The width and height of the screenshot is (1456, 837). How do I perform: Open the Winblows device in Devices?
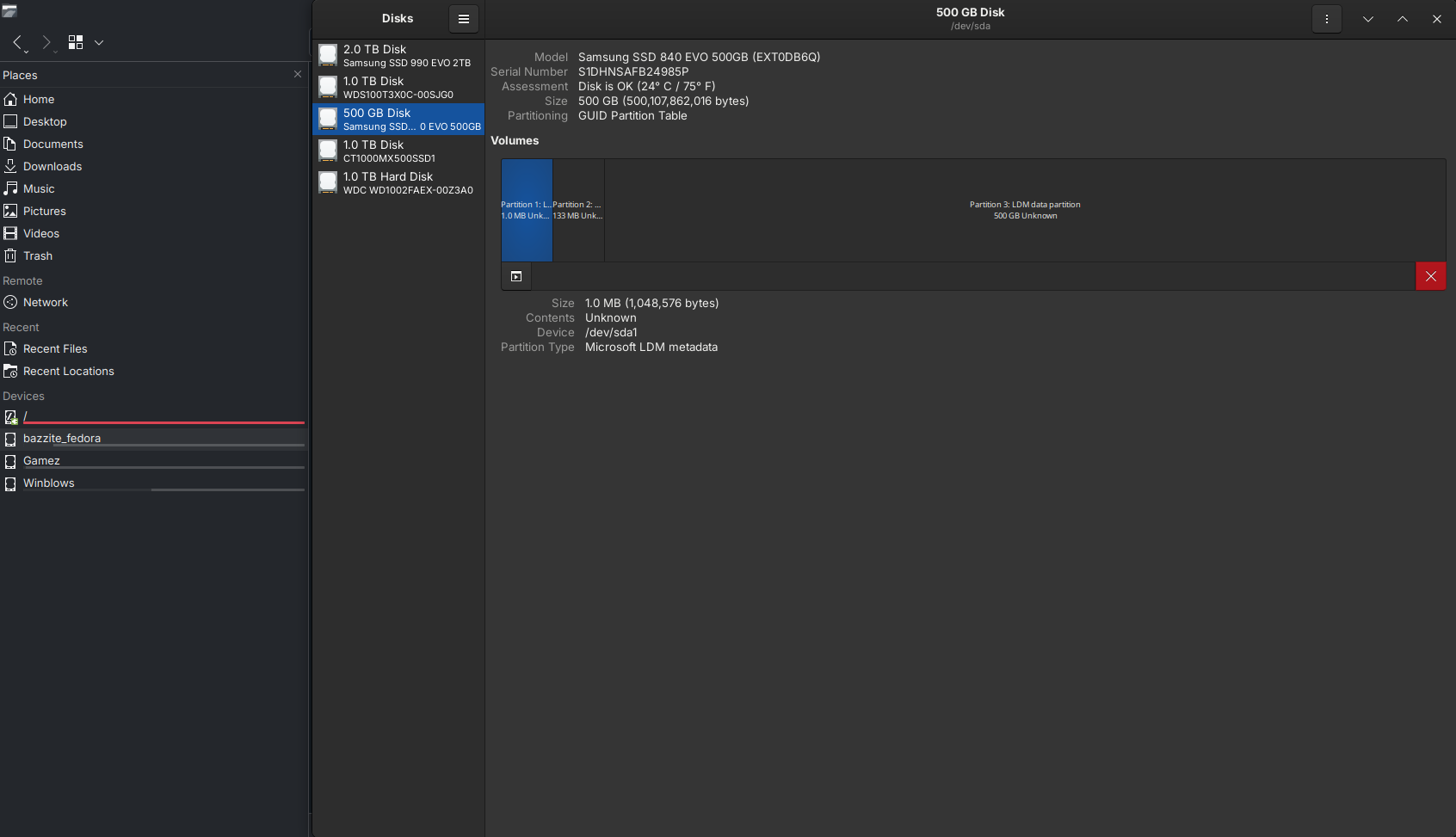[49, 483]
